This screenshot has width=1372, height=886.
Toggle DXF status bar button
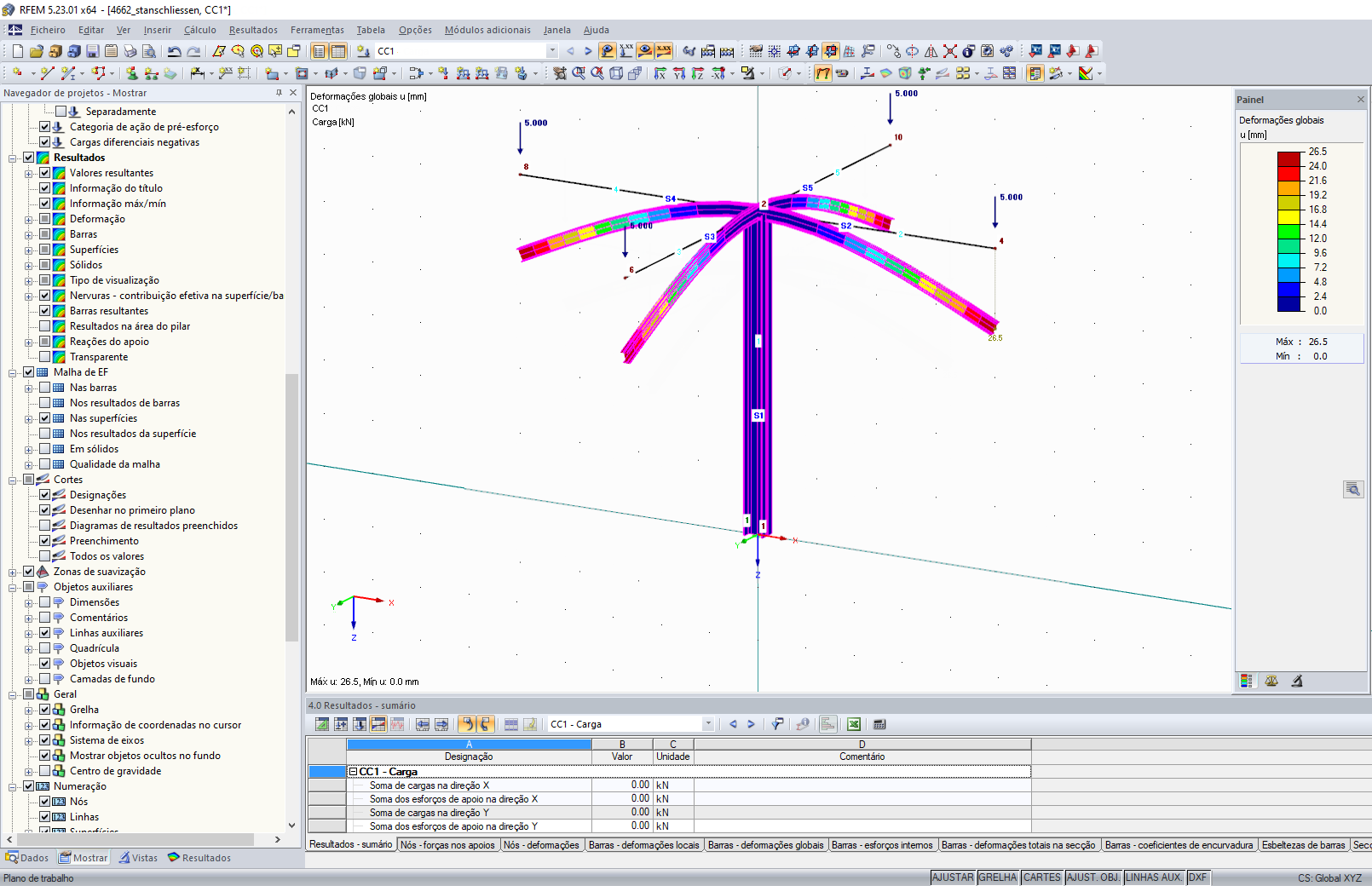tap(1197, 877)
